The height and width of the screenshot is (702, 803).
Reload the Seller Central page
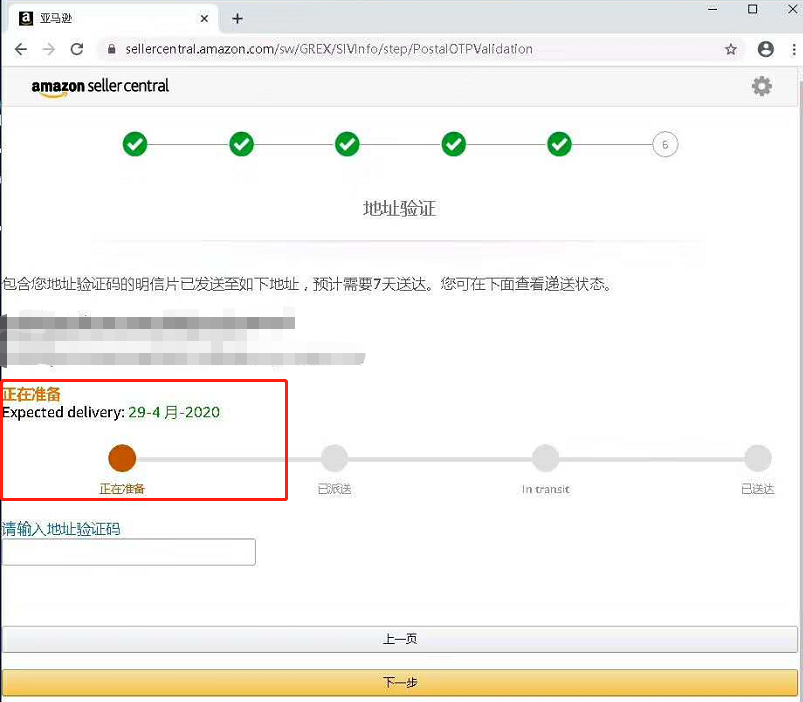[77, 49]
